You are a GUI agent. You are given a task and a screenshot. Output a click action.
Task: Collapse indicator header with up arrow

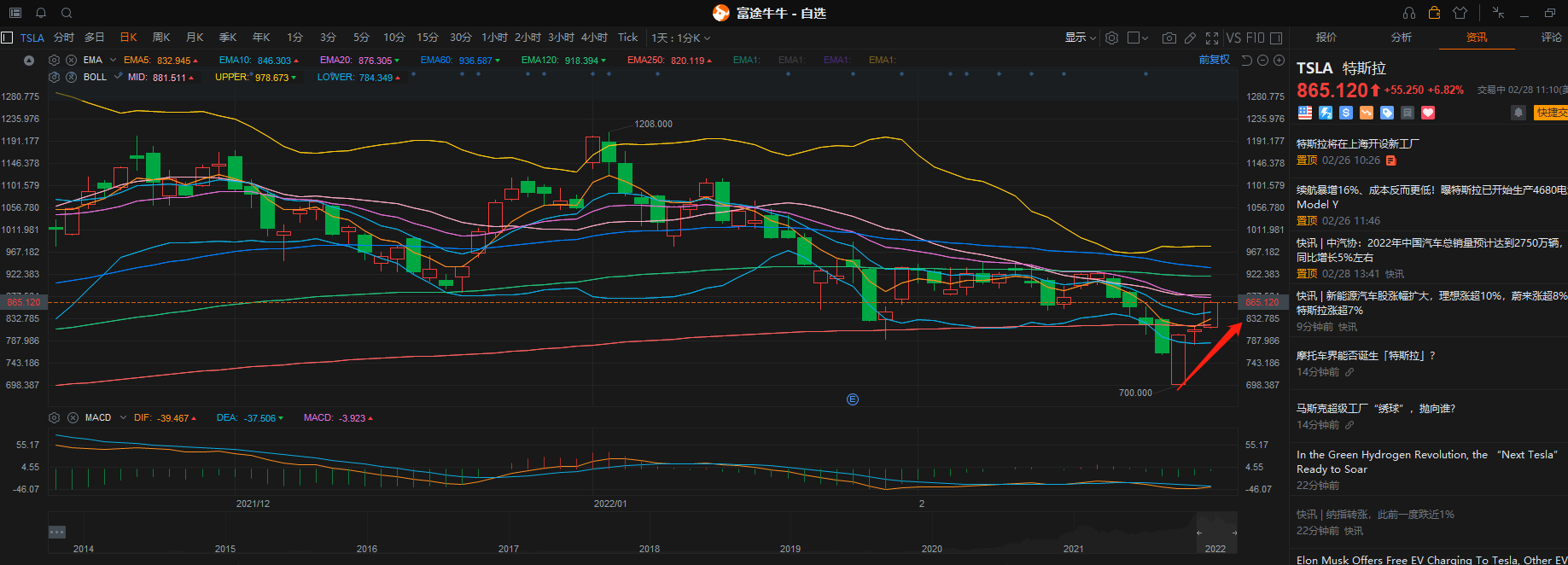pos(29,60)
